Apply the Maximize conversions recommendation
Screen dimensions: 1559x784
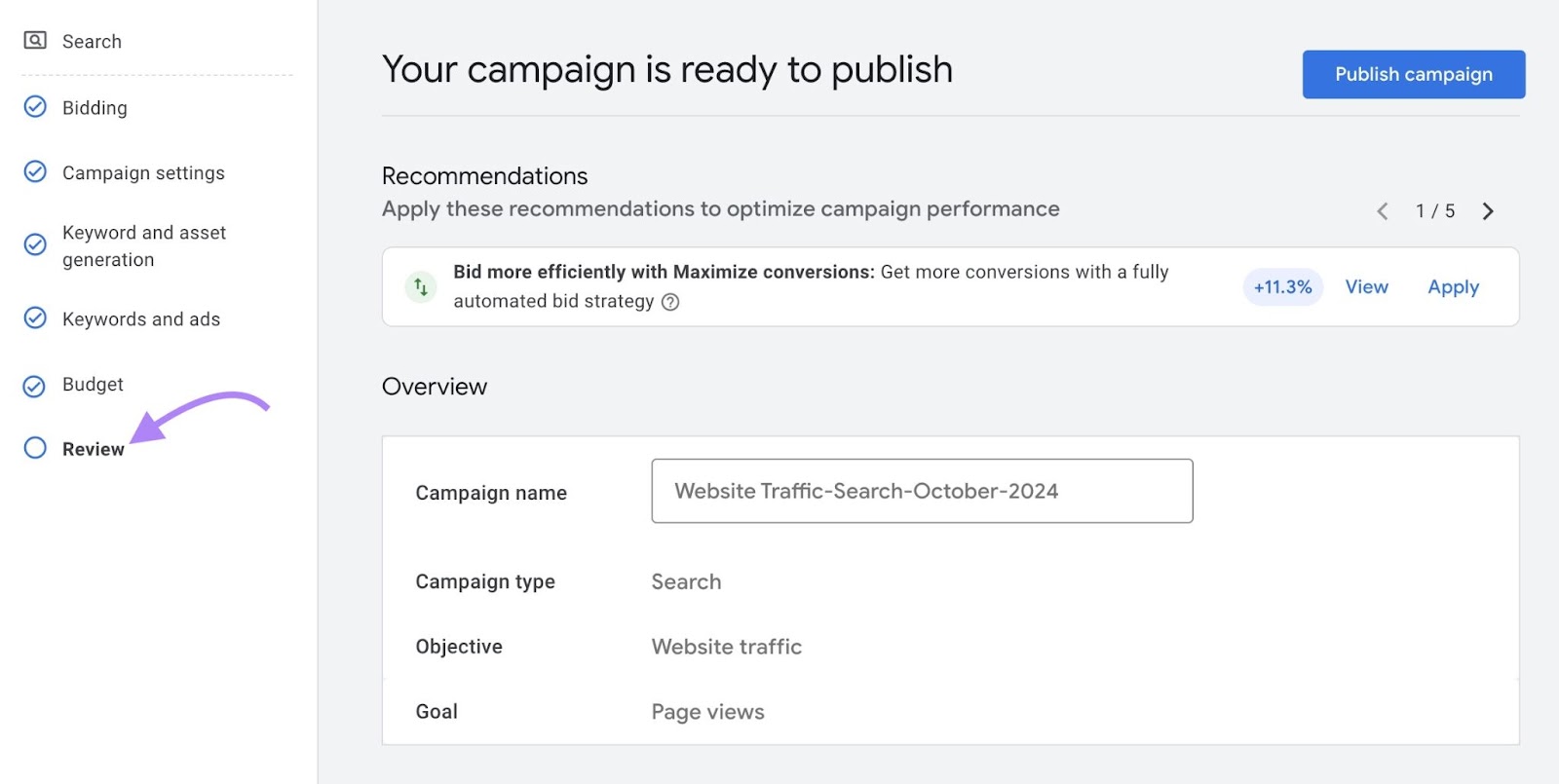[1453, 286]
